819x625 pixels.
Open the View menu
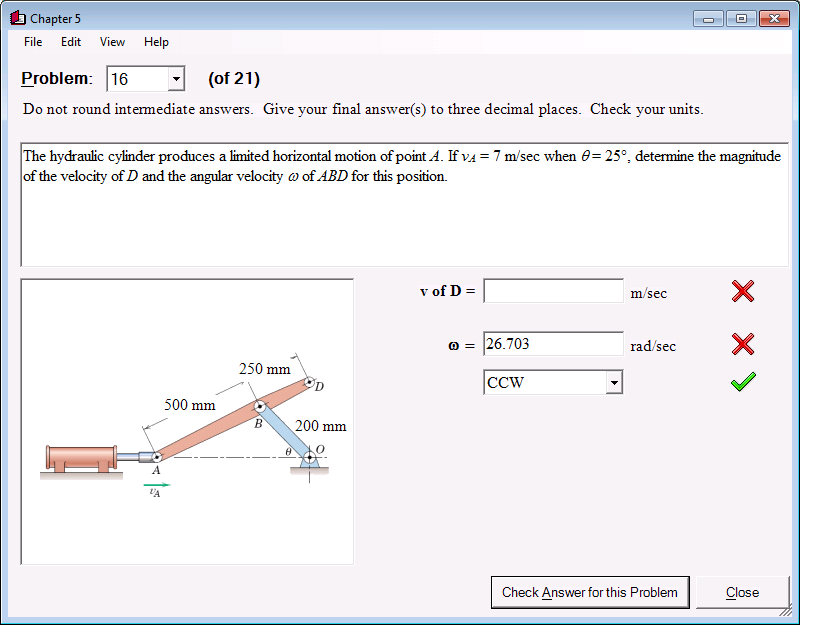pos(111,42)
